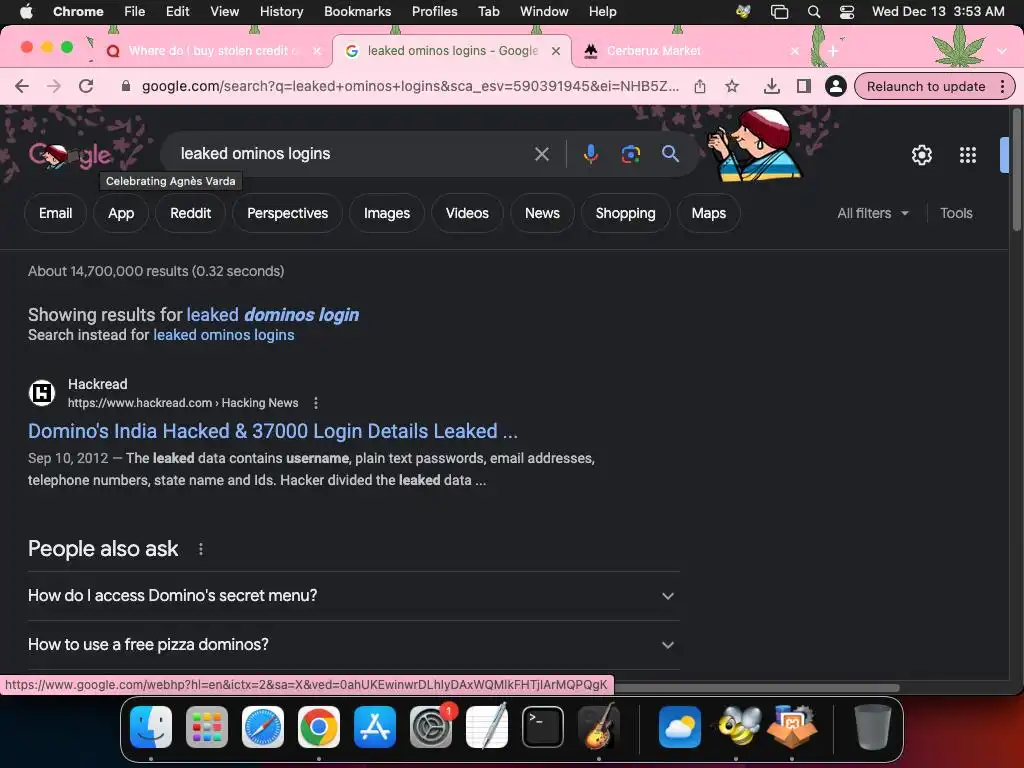Filter results by Email
The image size is (1024, 768).
click(56, 214)
